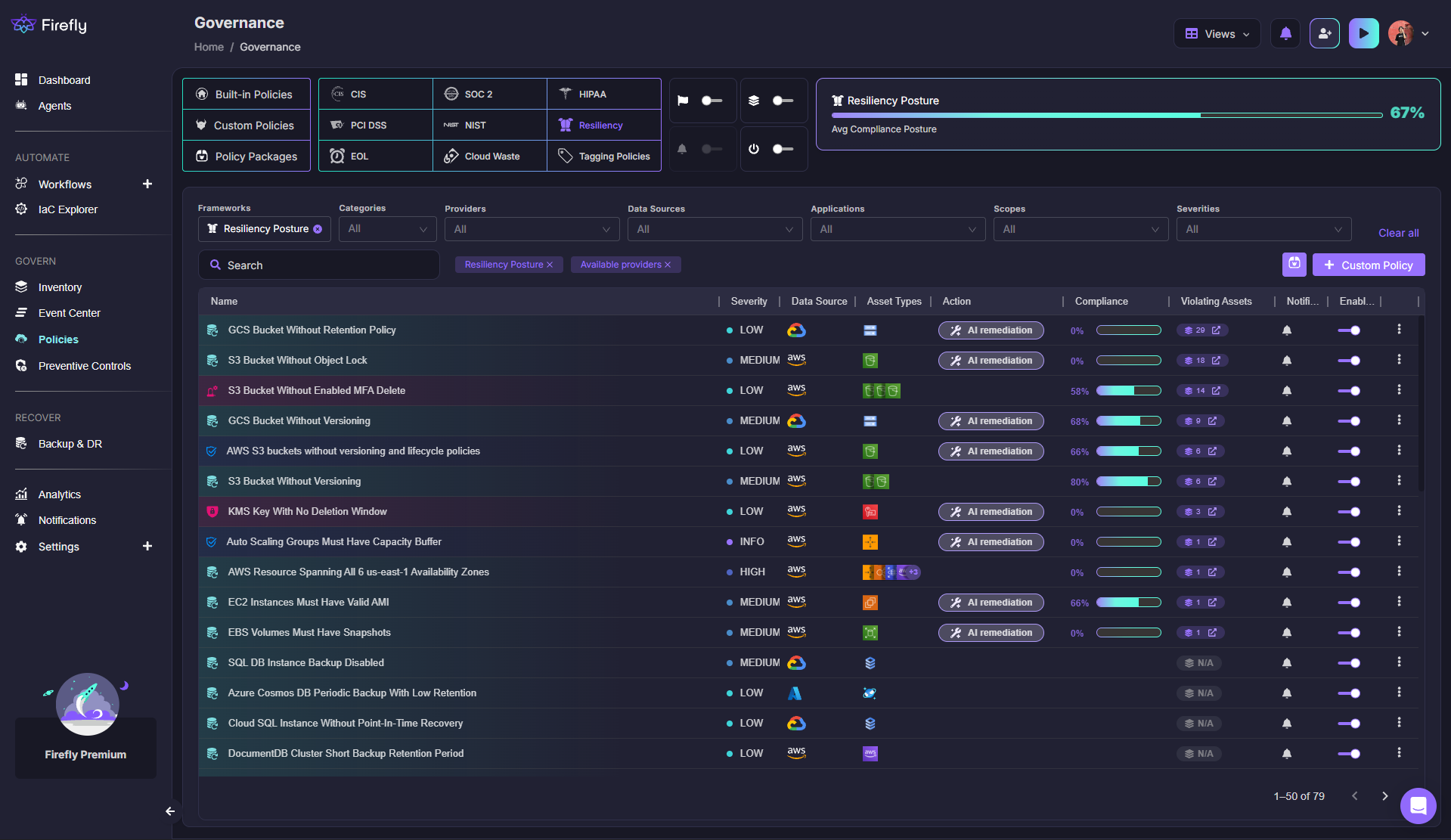This screenshot has height=840, width=1451.
Task: Open the user avatar profile menu
Action: click(1400, 34)
